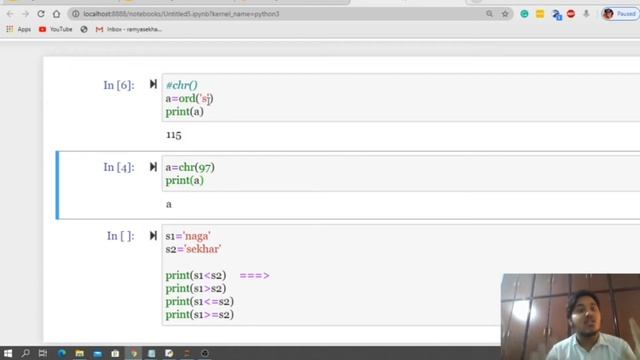Click the 115 output text
This screenshot has height=360, width=640.
(174, 135)
